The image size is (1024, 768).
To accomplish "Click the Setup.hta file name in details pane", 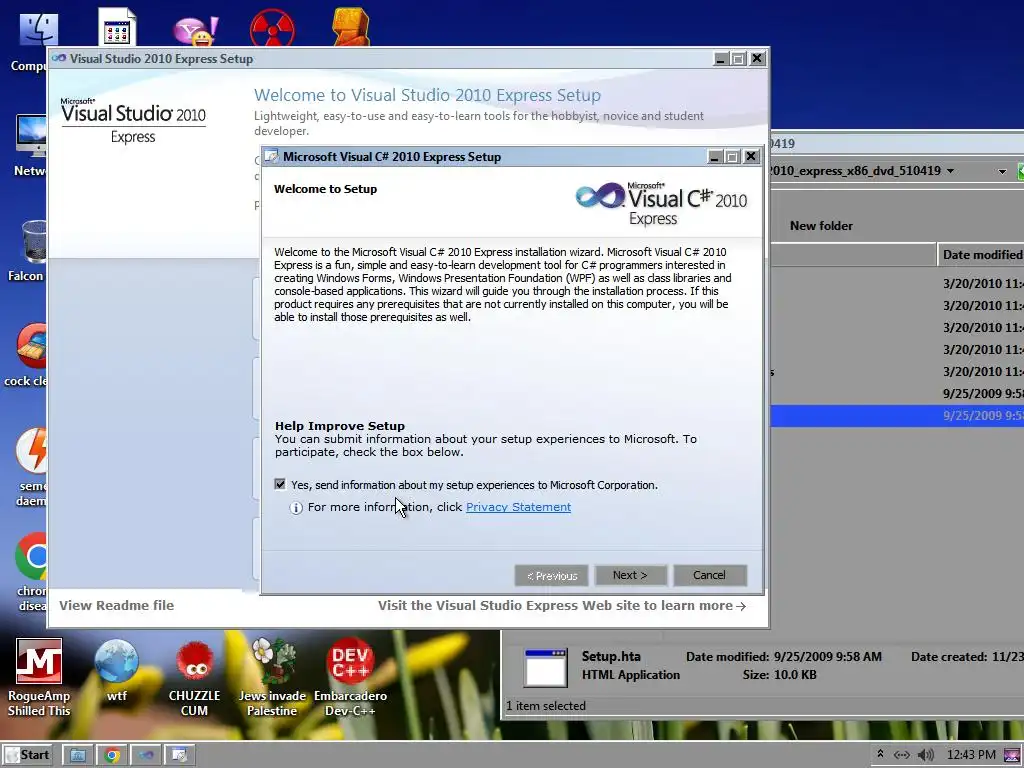I will pos(611,656).
